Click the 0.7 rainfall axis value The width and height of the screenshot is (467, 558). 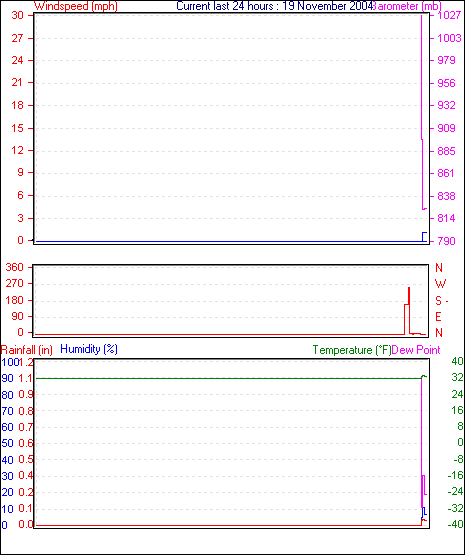pyautogui.click(x=26, y=427)
